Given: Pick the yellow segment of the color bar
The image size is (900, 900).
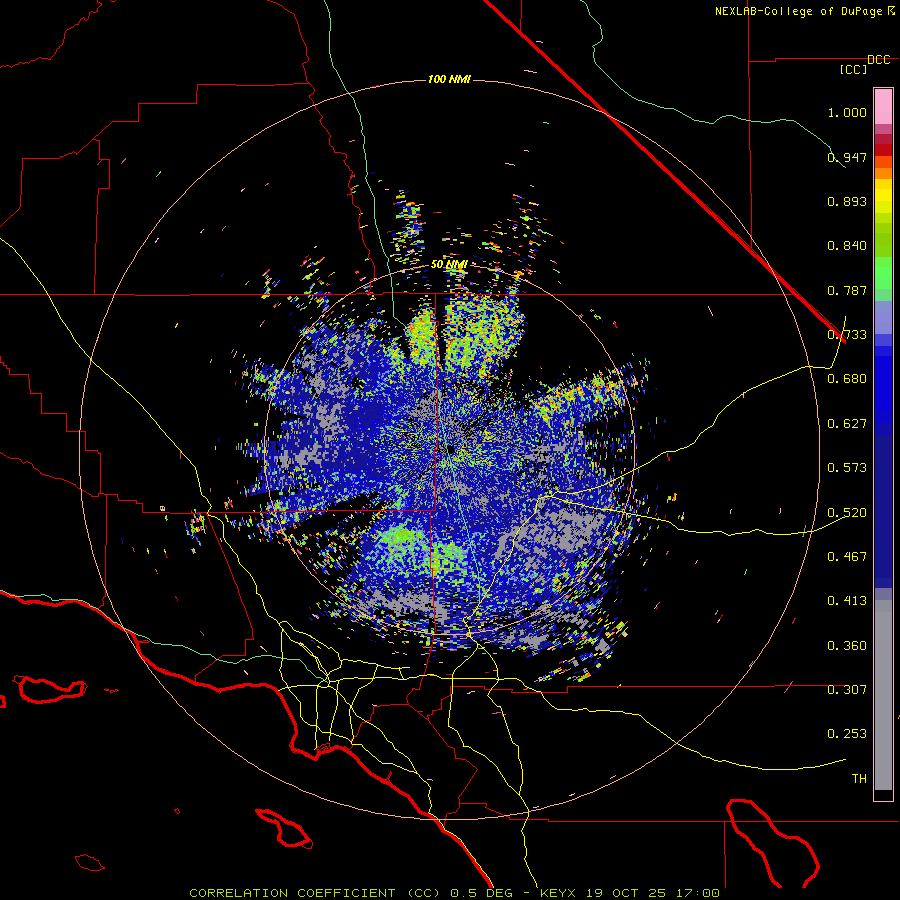Looking at the screenshot, I should (883, 197).
